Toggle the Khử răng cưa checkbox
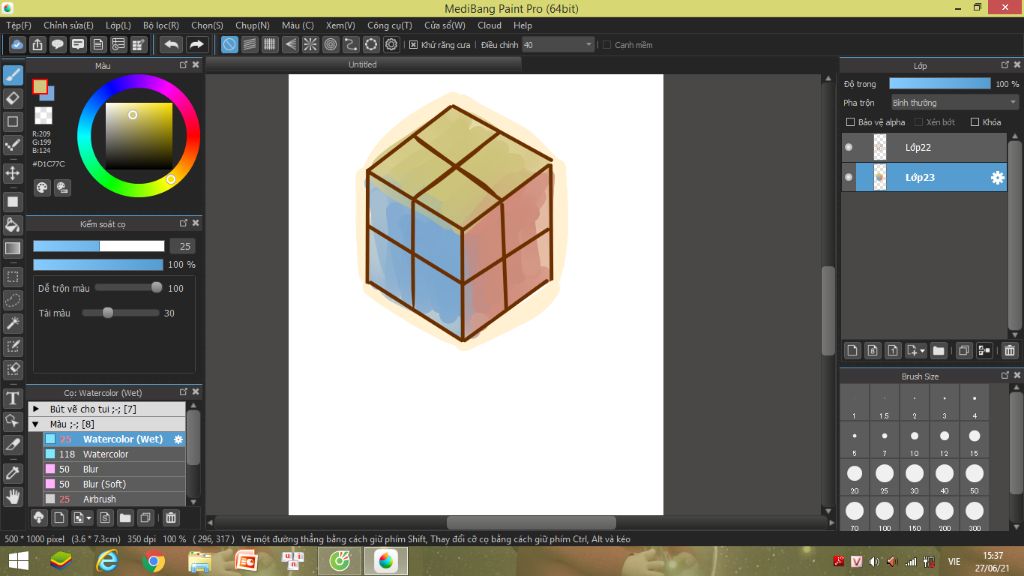The image size is (1024, 576). click(413, 45)
